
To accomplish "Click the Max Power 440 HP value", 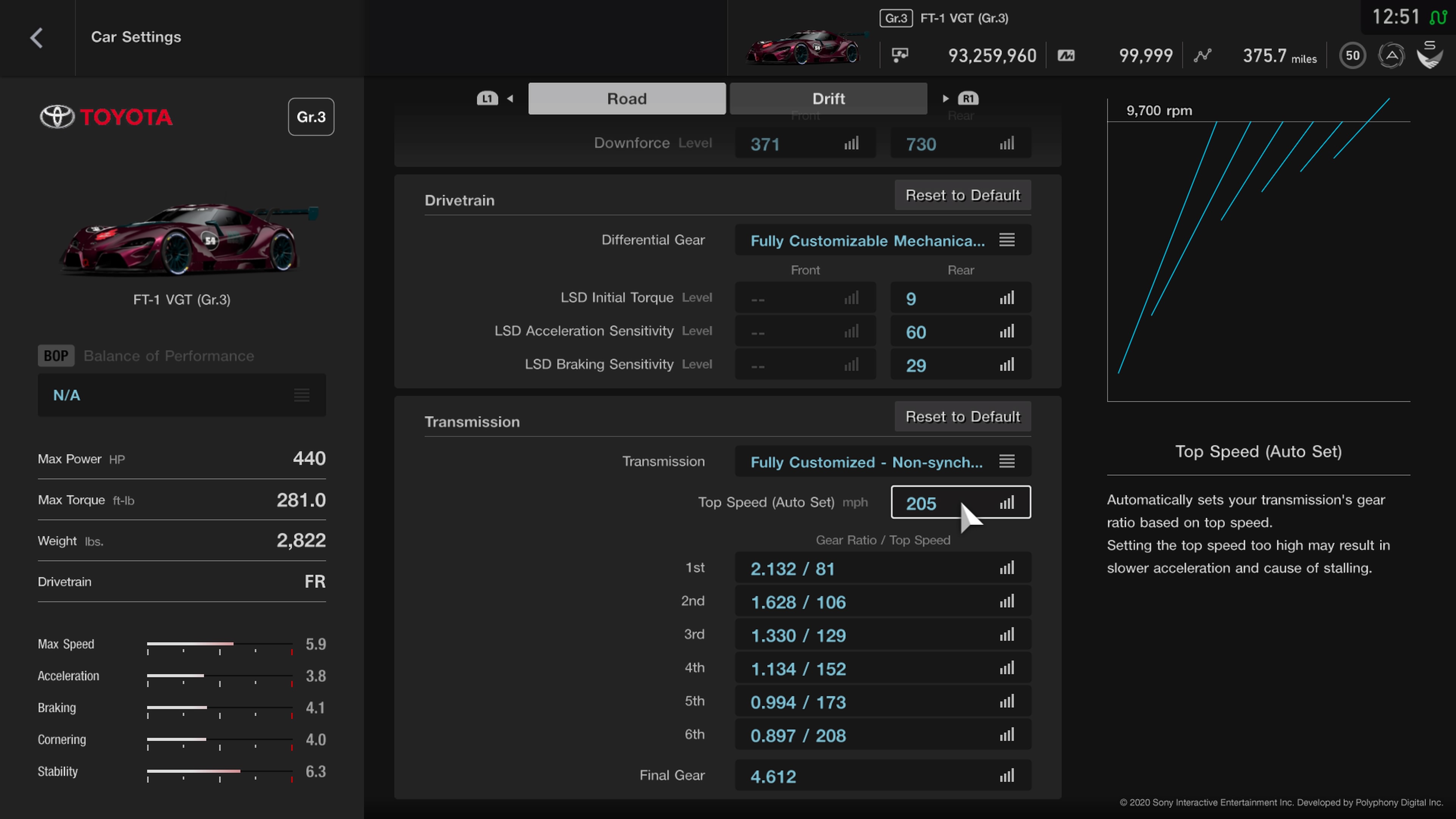I will (309, 458).
